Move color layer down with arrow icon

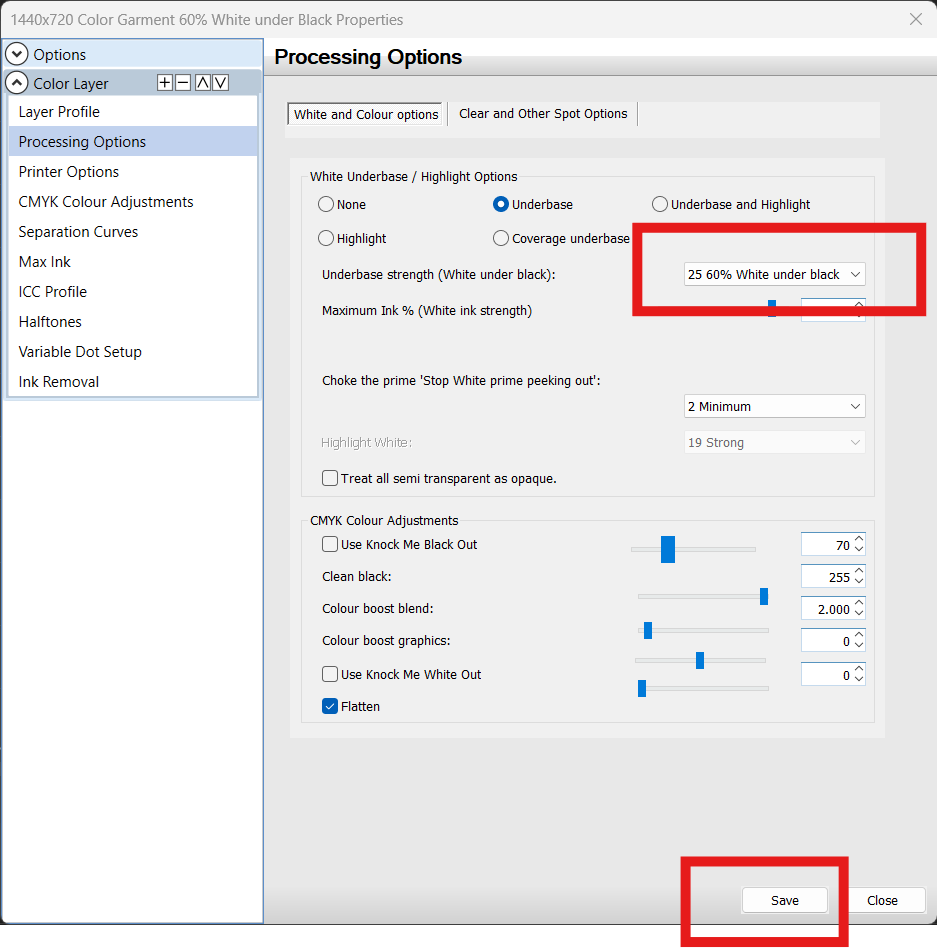221,83
